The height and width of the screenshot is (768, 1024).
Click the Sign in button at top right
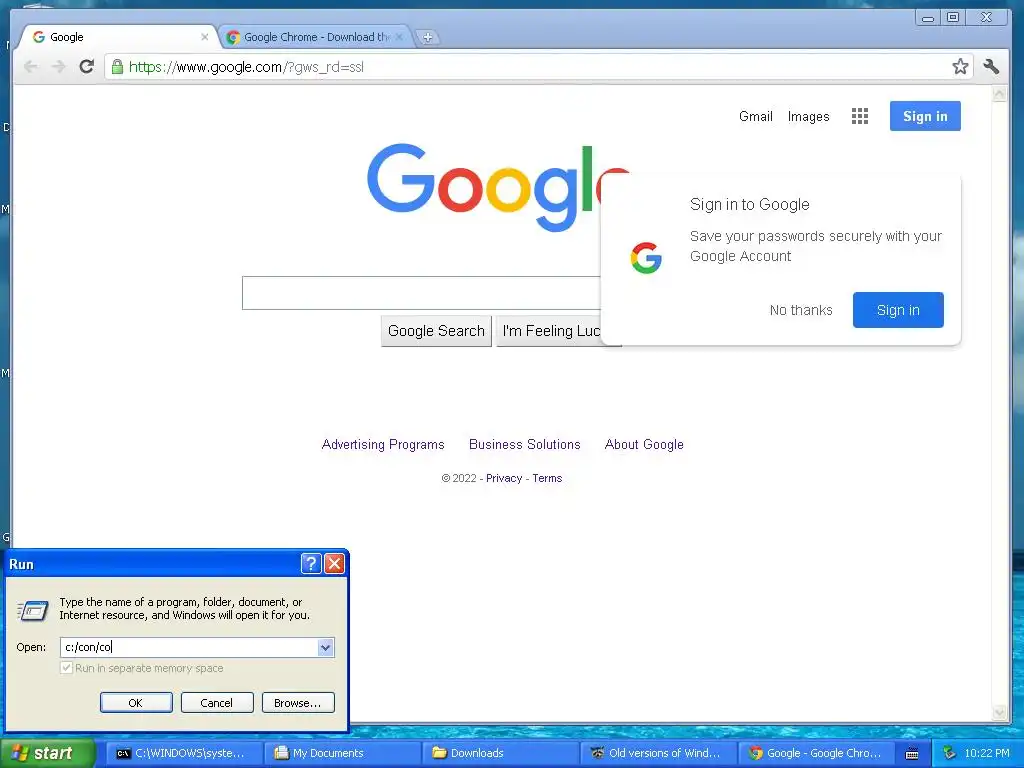925,116
